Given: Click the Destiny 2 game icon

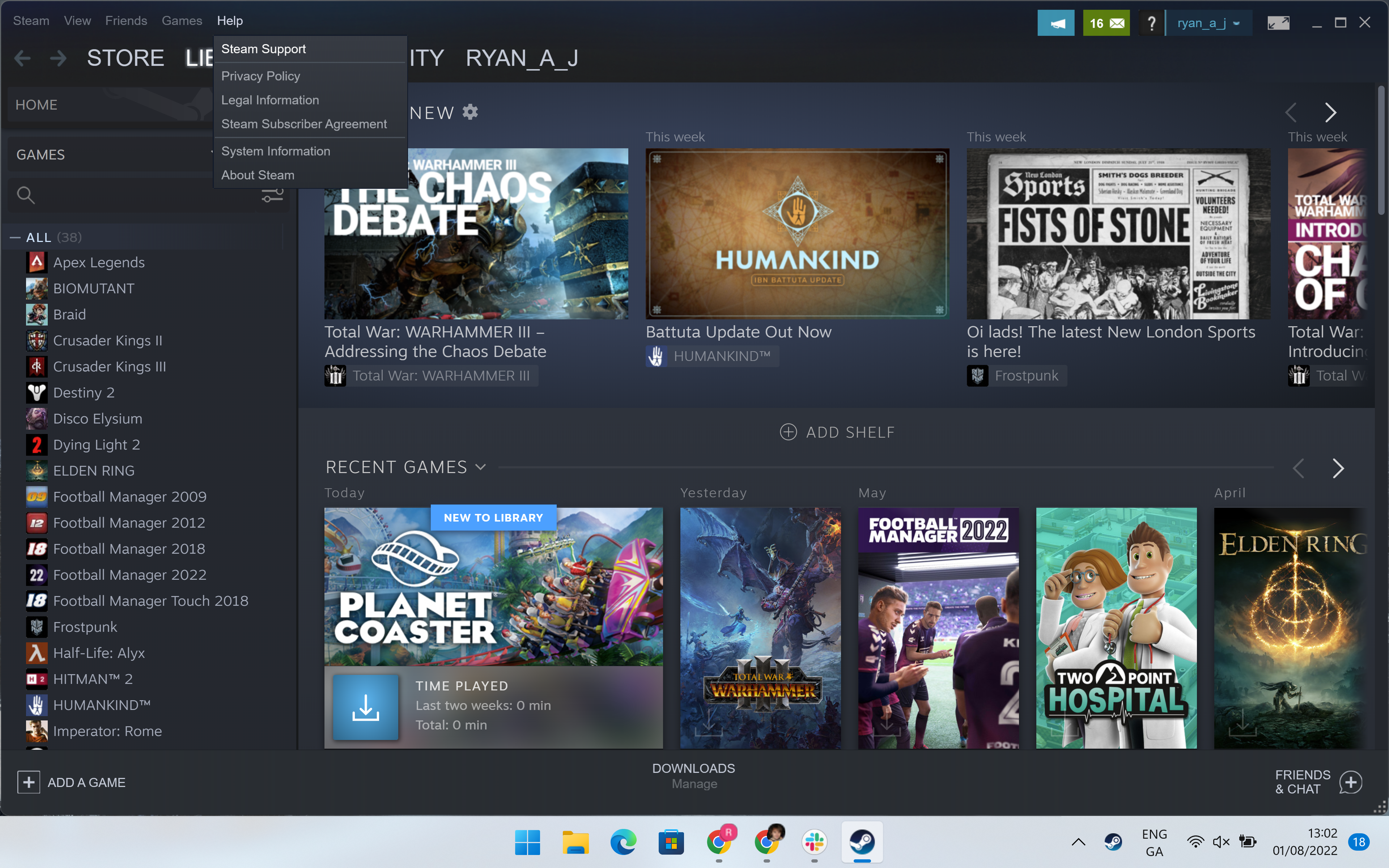Looking at the screenshot, I should click(37, 393).
